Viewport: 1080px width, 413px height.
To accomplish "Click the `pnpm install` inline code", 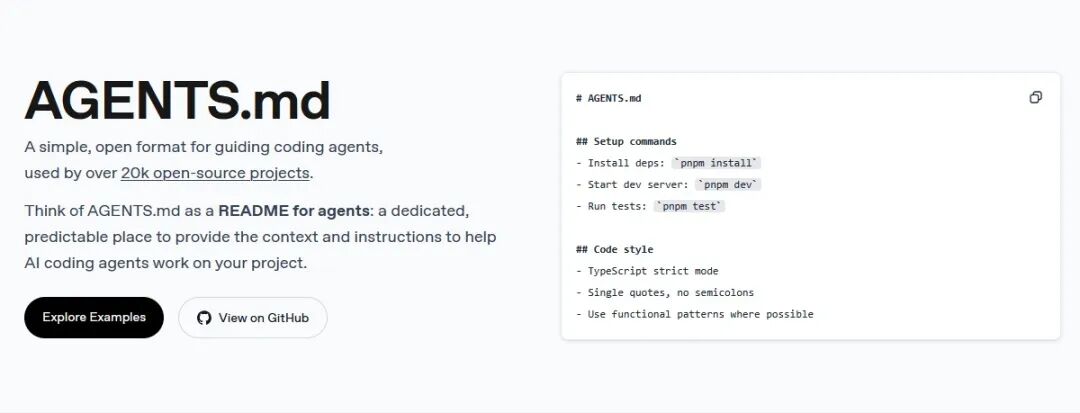I will (x=716, y=163).
